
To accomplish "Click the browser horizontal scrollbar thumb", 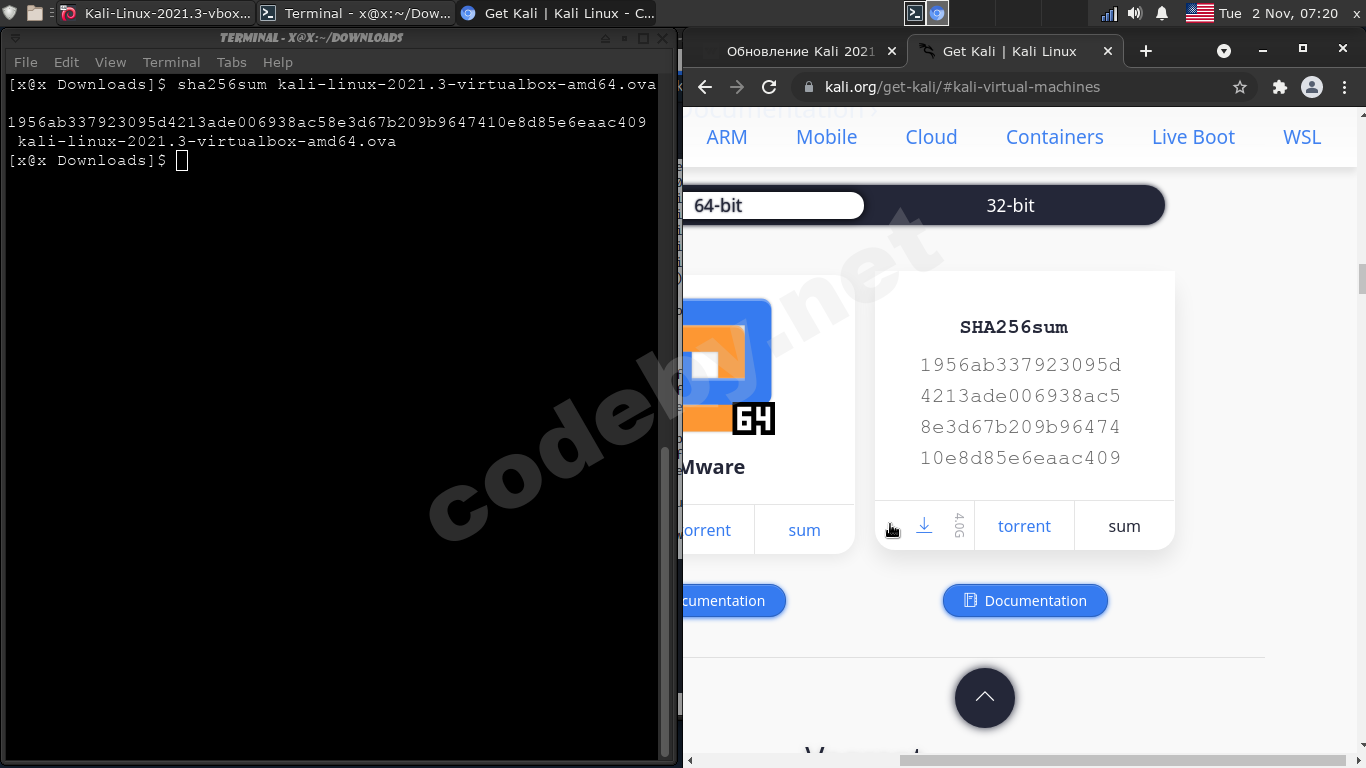I will (x=1122, y=760).
